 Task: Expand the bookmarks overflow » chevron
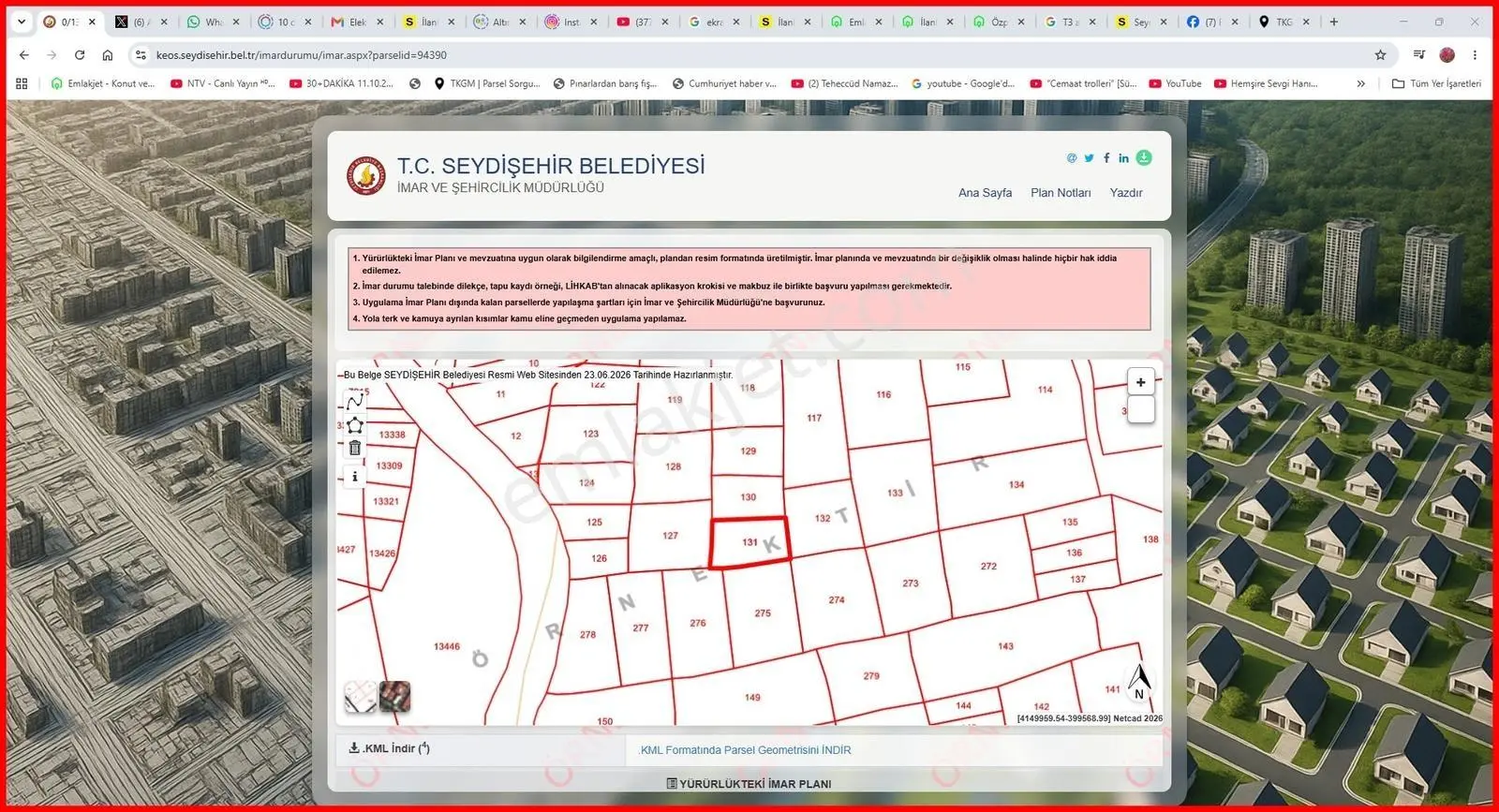(1360, 83)
